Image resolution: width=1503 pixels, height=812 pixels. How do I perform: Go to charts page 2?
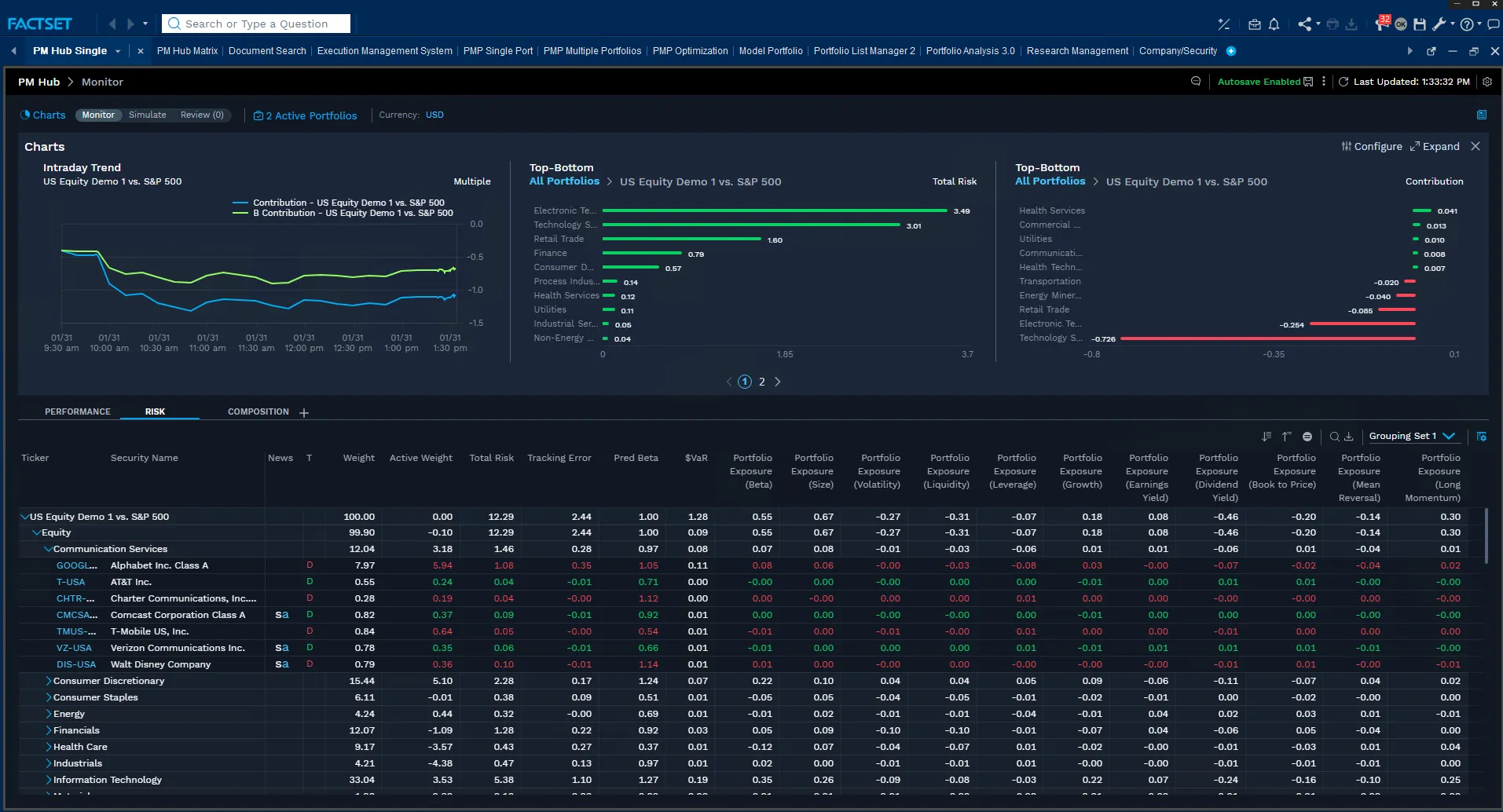(x=761, y=382)
